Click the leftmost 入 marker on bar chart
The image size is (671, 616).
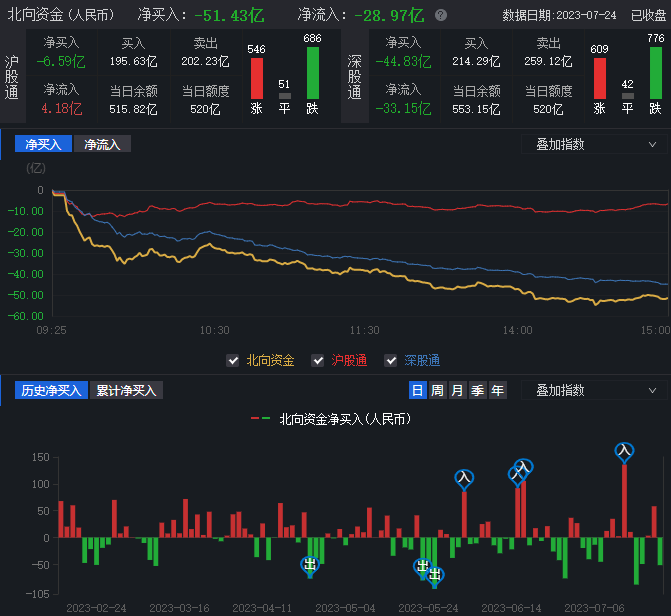(464, 479)
